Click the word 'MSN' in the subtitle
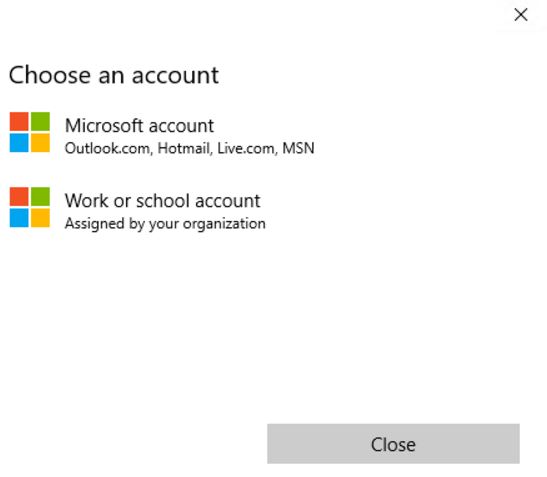Image resolution: width=547 pixels, height=477 pixels. click(x=298, y=148)
